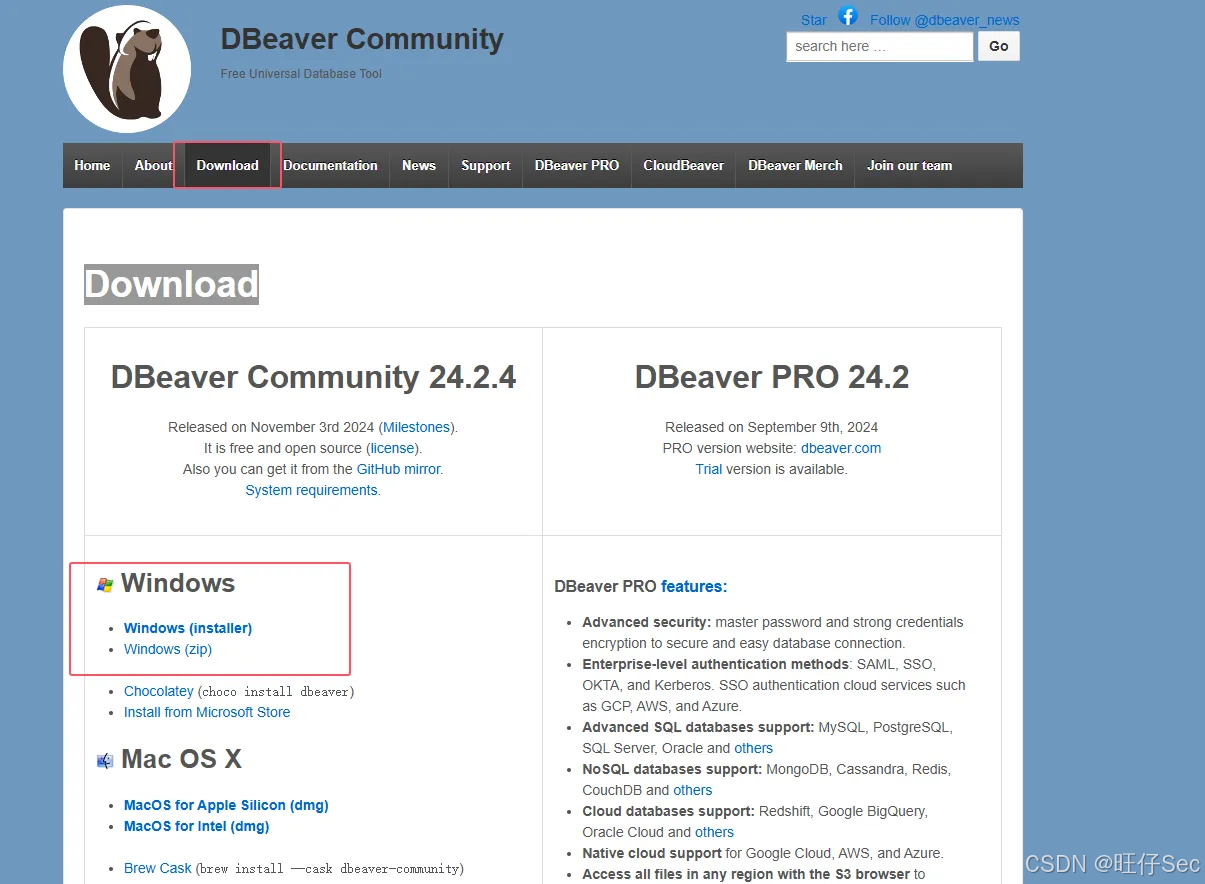The width and height of the screenshot is (1205, 884).
Task: Click the Facebook icon in header
Action: click(848, 16)
